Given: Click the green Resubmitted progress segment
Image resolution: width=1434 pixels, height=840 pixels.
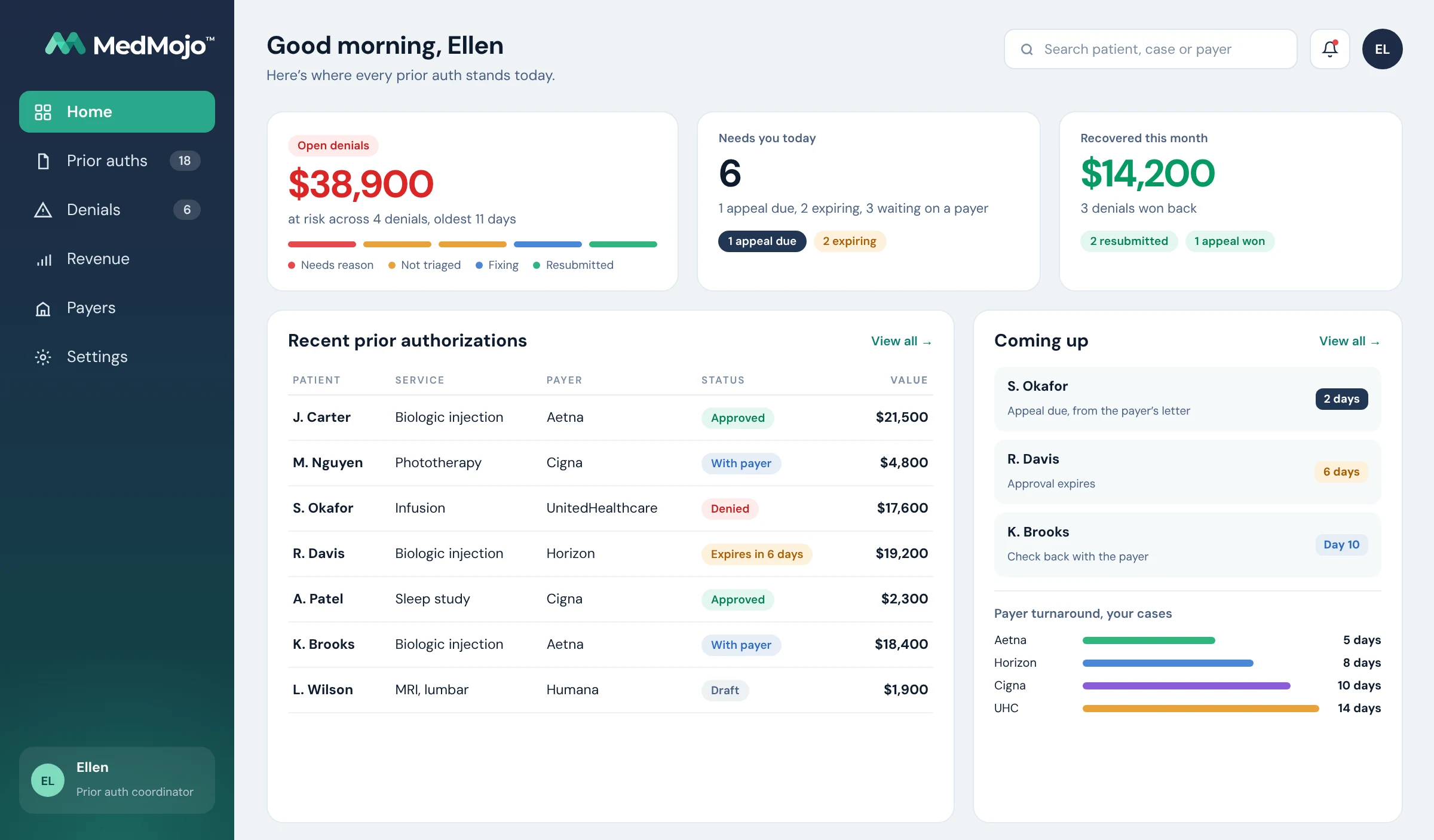Looking at the screenshot, I should coord(623,244).
